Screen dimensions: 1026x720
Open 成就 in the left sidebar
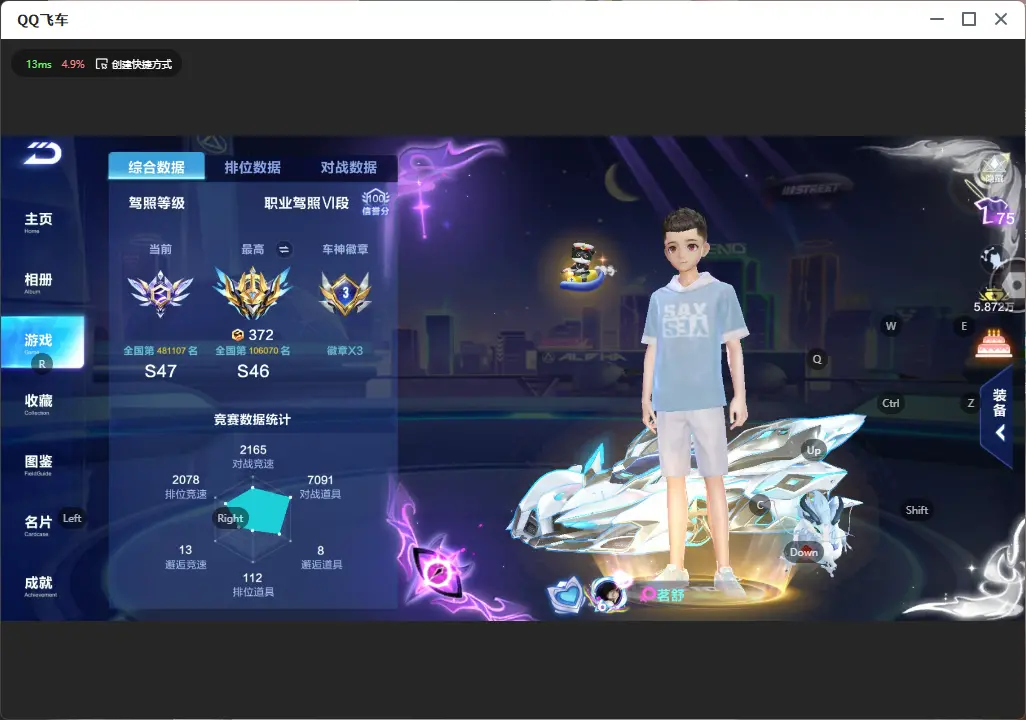click(x=39, y=585)
